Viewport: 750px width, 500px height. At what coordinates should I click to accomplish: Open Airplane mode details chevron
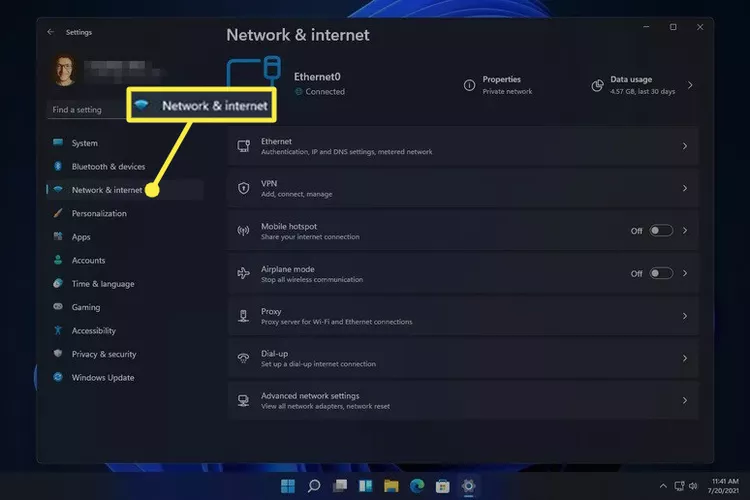[x=685, y=273]
